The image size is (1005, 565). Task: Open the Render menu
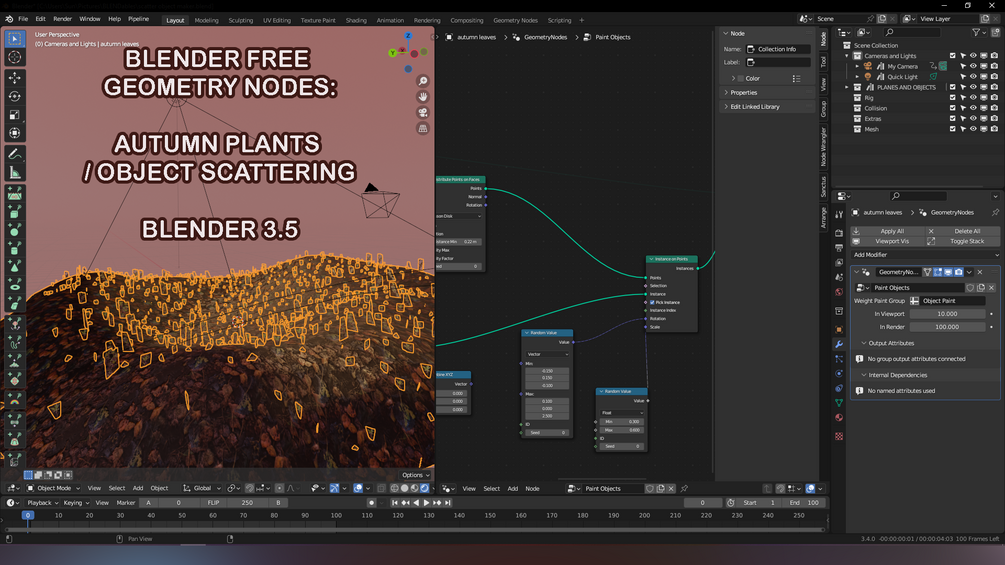(x=62, y=19)
